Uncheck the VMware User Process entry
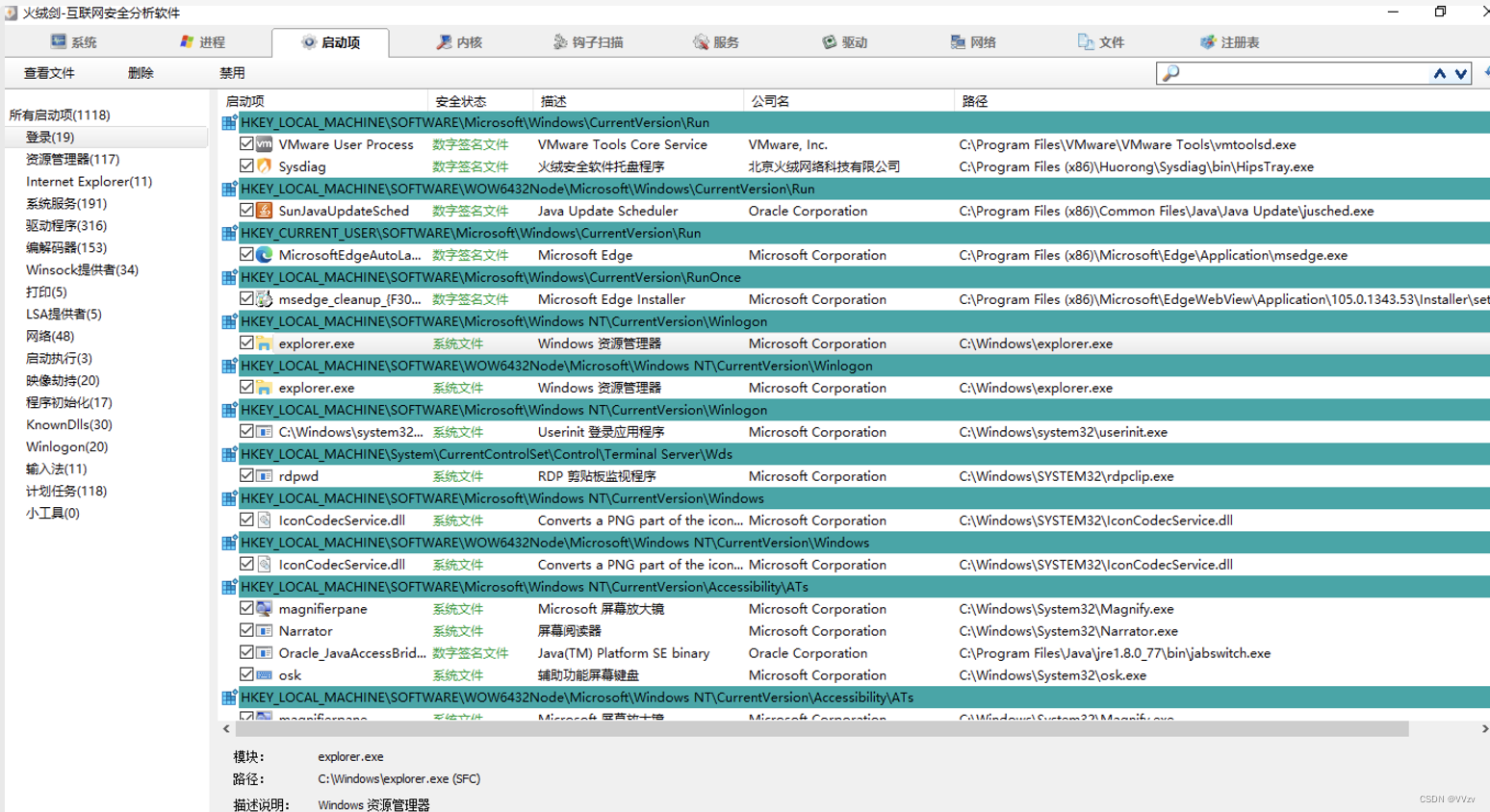This screenshot has width=1490, height=812. [x=246, y=144]
